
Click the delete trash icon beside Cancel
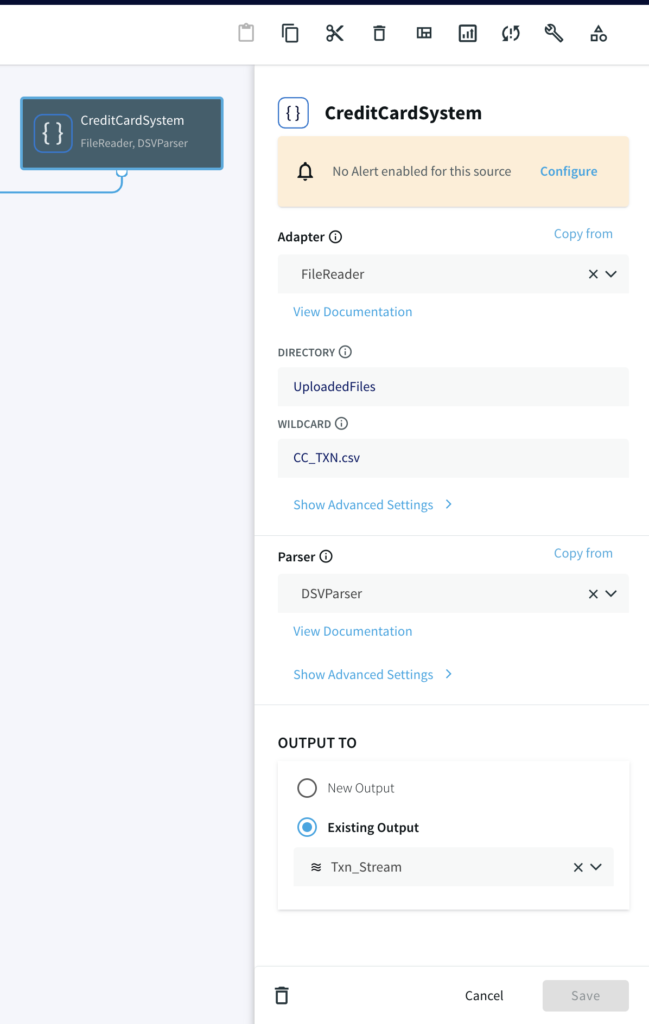282,995
